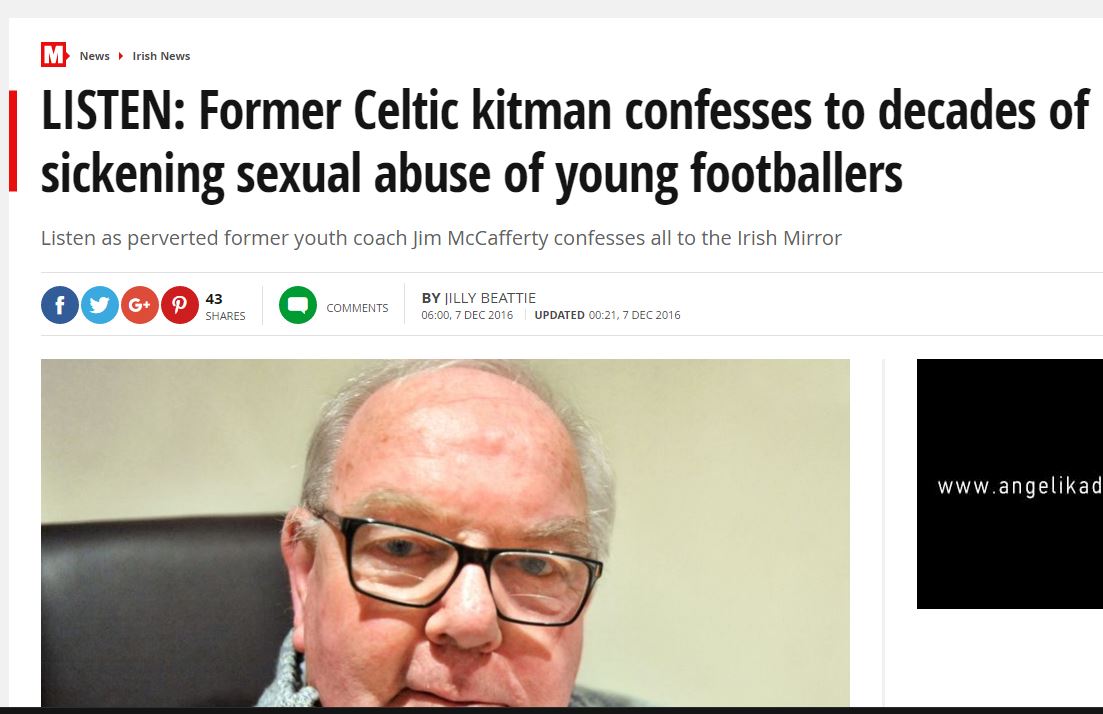The image size is (1103, 714).
Task: Click the article subheading about Jim McCafferty
Action: 441,238
